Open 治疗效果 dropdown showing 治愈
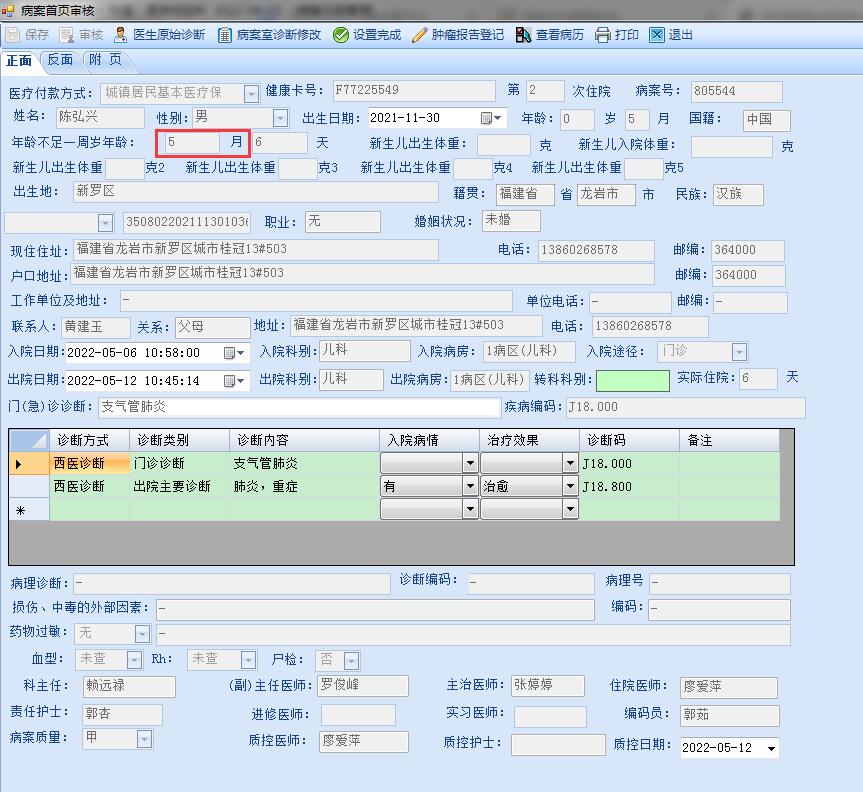The width and height of the screenshot is (863, 792). pyautogui.click(x=570, y=487)
